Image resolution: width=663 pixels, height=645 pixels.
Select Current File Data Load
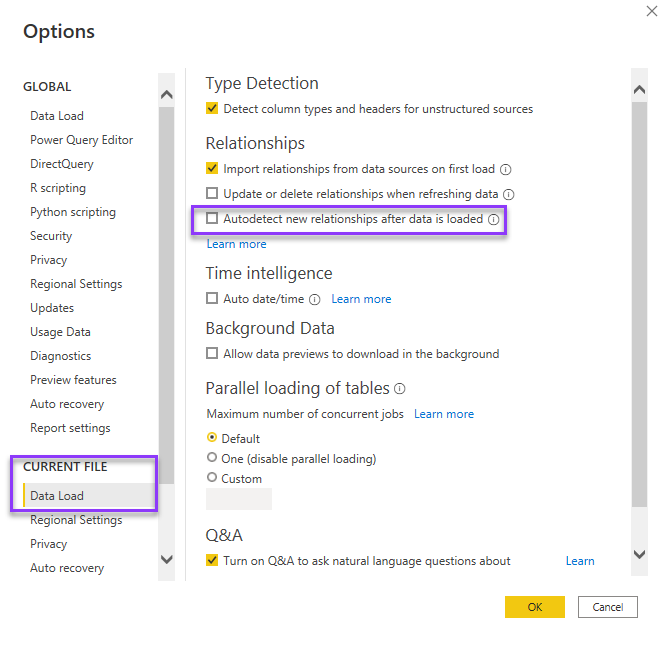click(x=90, y=496)
